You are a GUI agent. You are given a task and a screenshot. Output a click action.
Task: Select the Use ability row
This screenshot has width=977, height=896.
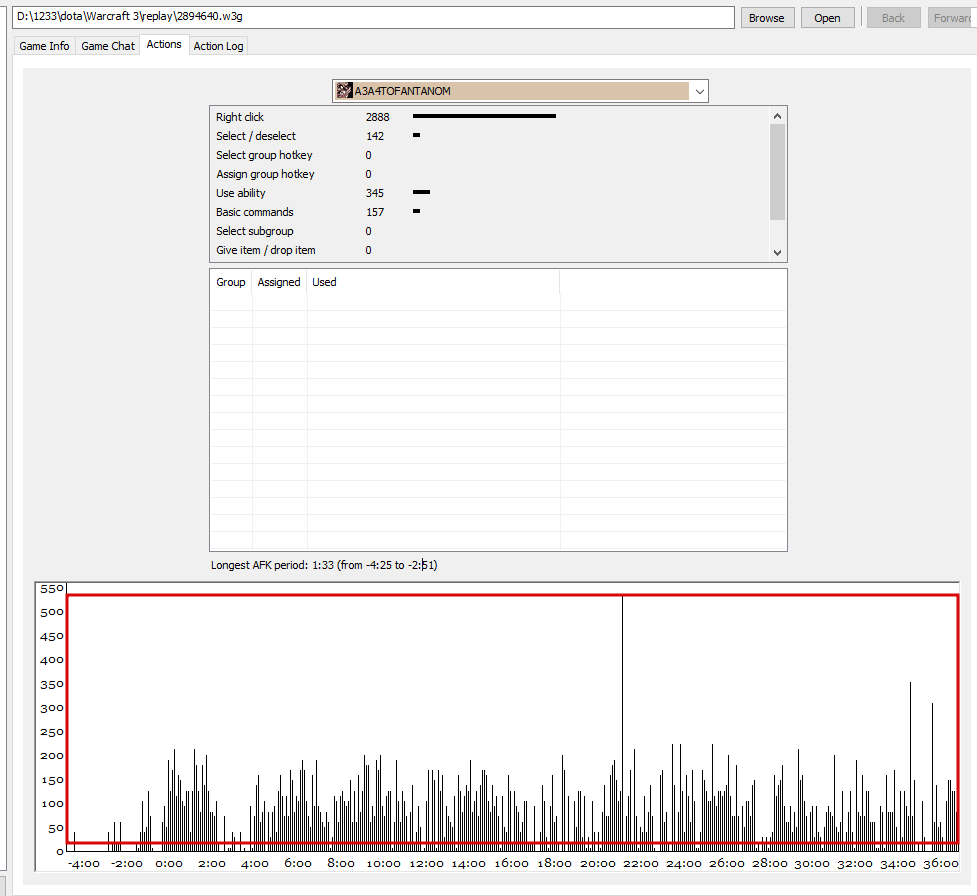489,193
